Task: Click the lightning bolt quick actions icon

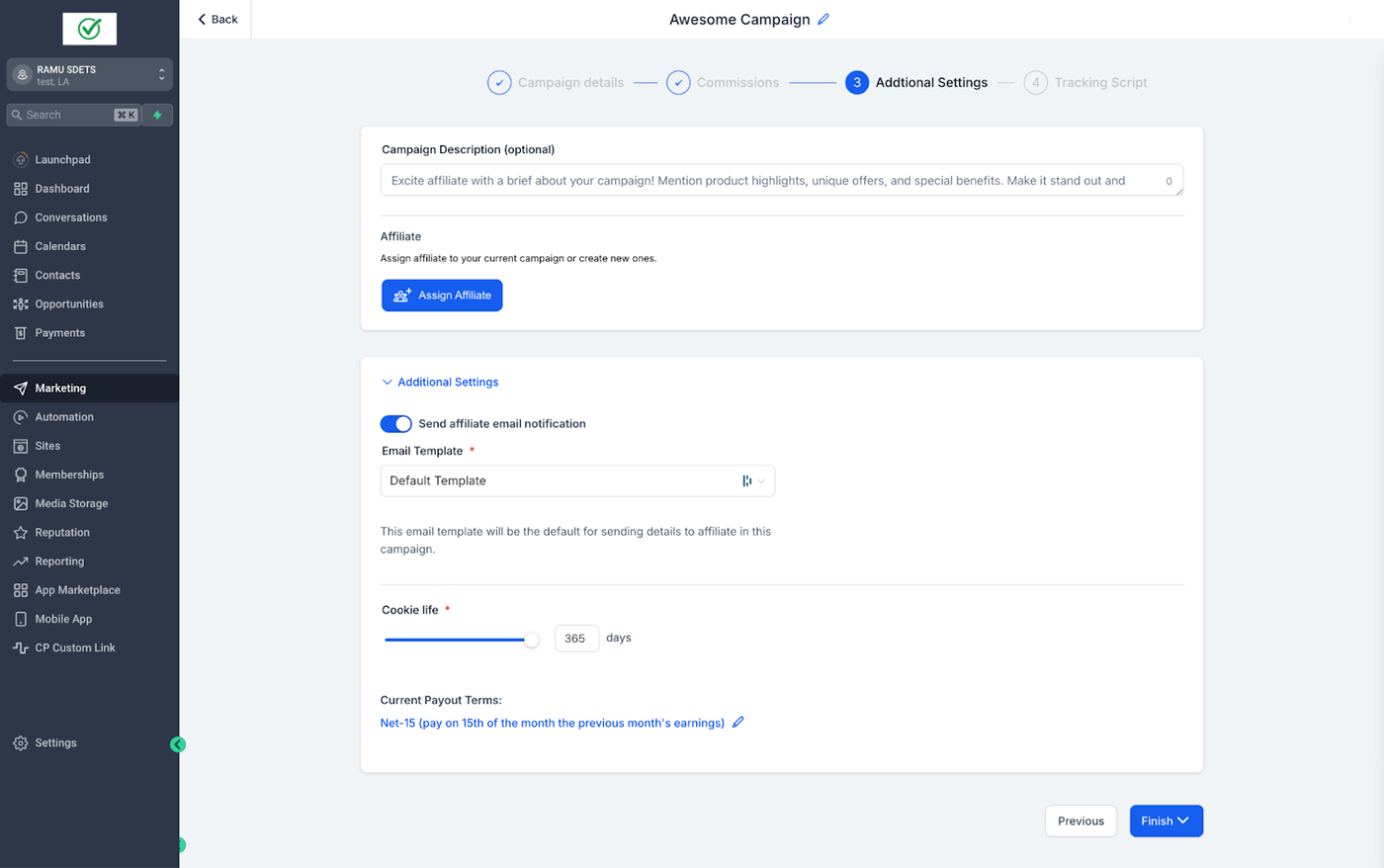Action: [157, 115]
